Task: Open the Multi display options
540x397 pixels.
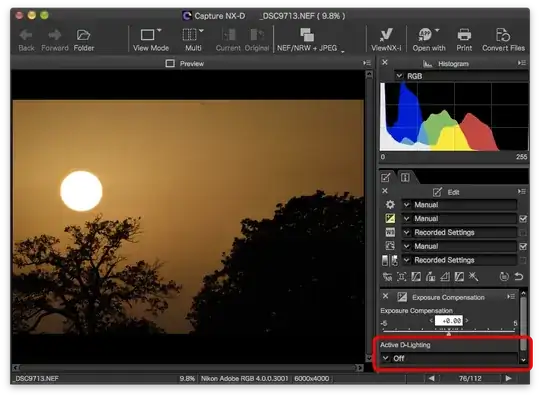Action: 193,40
